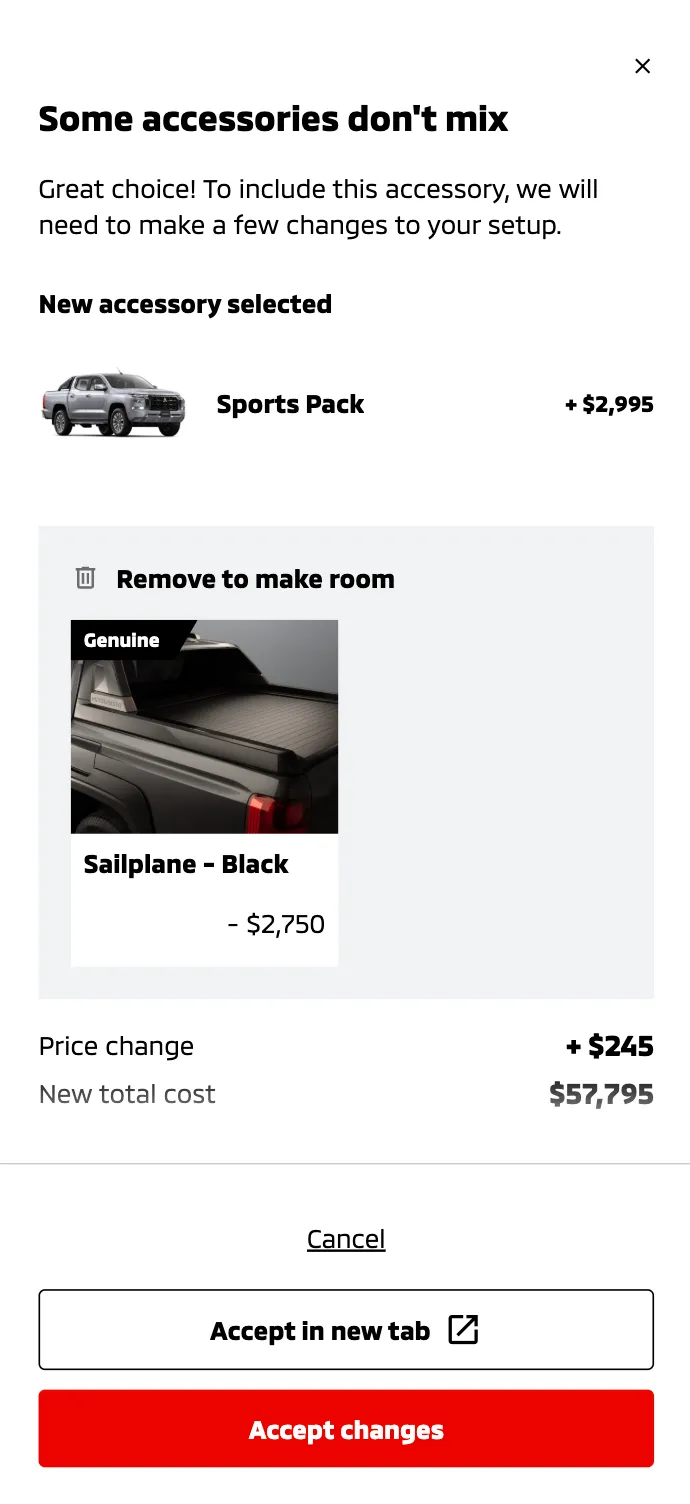Click the Price change label
The width and height of the screenshot is (690, 1504).
pyautogui.click(x=116, y=1046)
